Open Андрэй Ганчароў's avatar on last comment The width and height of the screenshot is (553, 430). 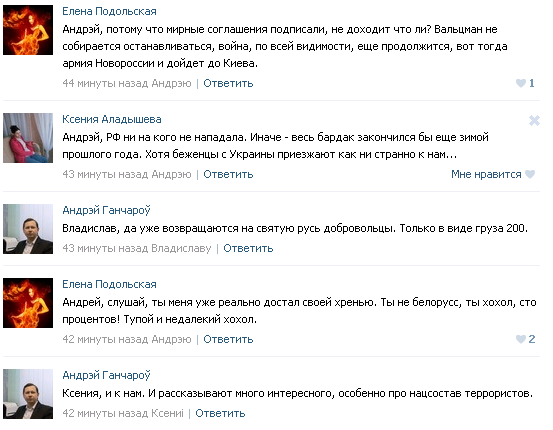[28, 394]
